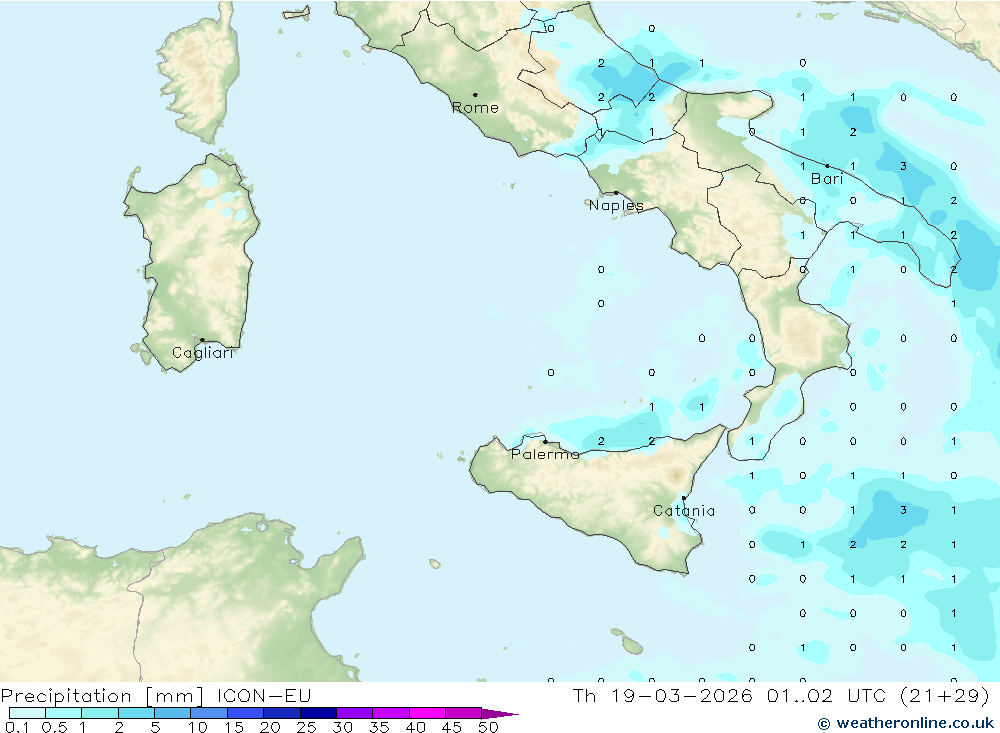1000x733 pixels.
Task: Click the precipitation value 3 east of Bari
Action: pyautogui.click(x=903, y=167)
